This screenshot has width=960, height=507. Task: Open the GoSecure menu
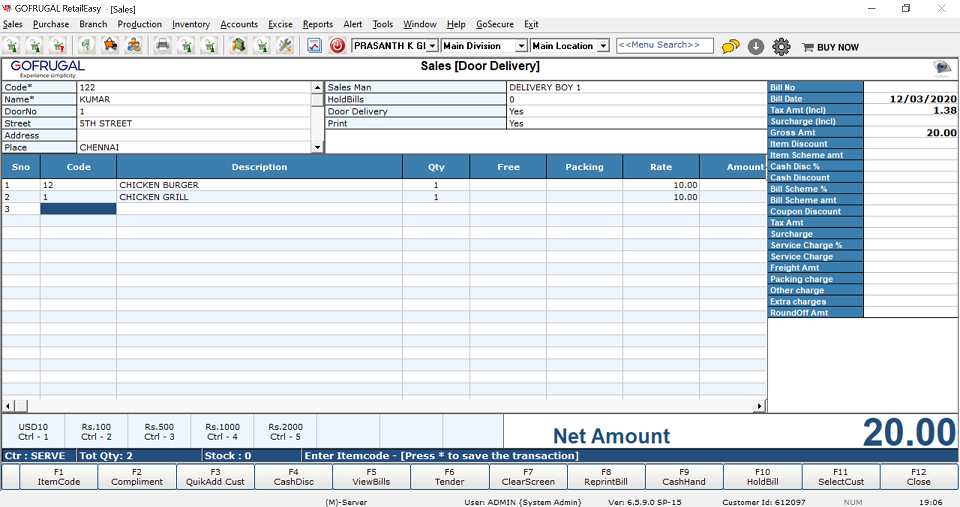[x=494, y=24]
